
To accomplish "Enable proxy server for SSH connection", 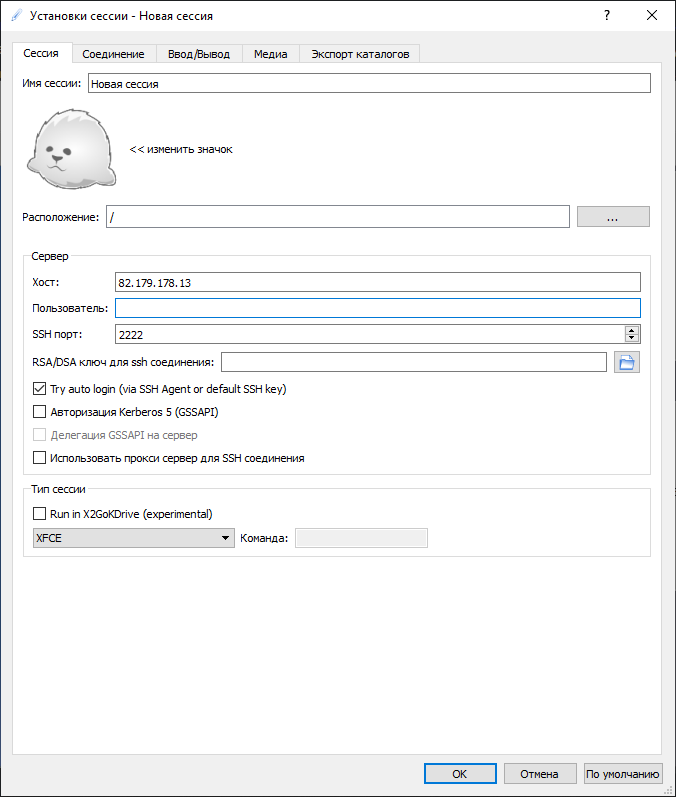I will 40,458.
